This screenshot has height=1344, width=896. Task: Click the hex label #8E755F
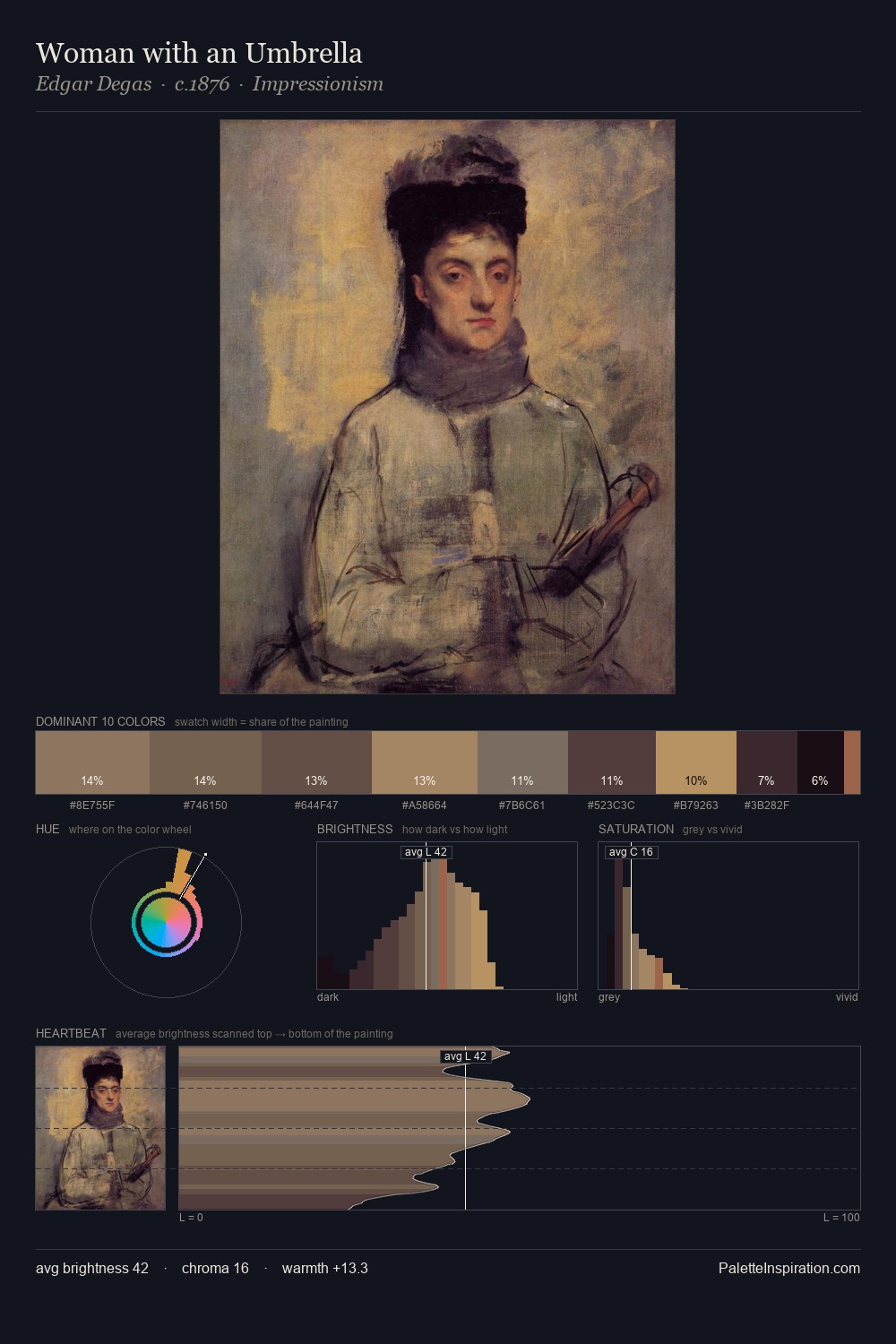[92, 806]
